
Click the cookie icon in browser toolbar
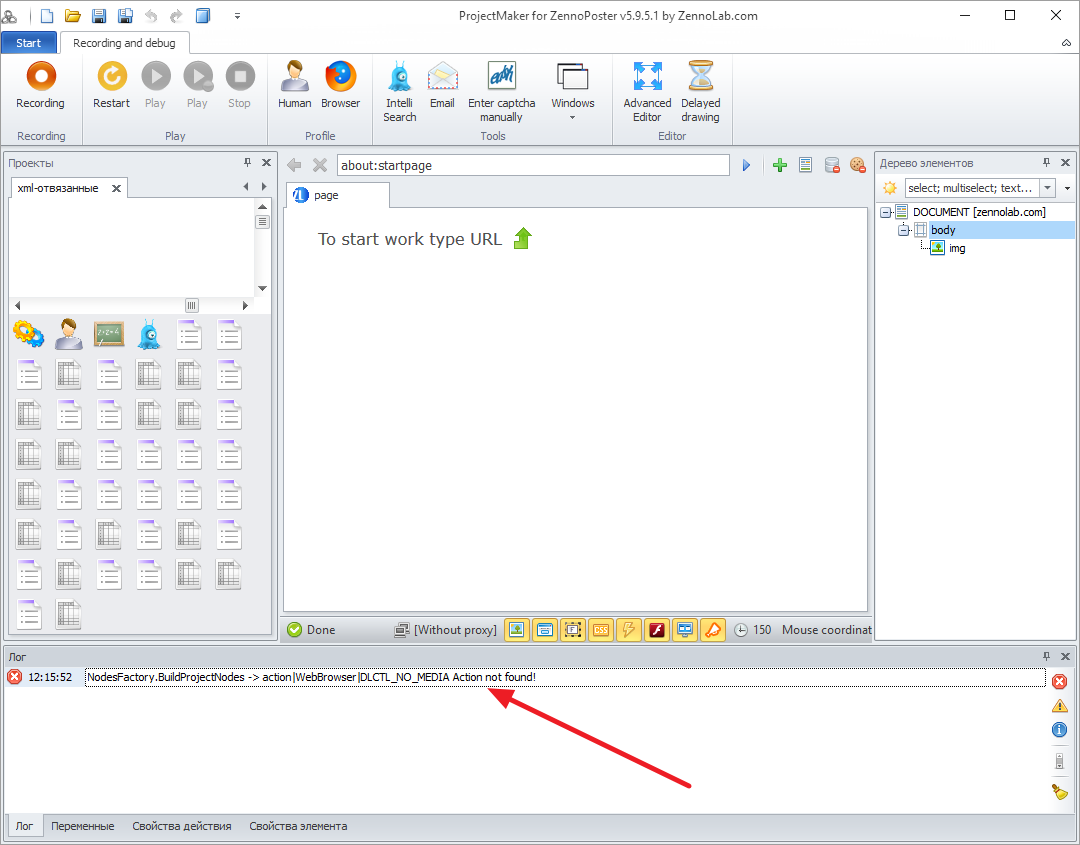(858, 165)
